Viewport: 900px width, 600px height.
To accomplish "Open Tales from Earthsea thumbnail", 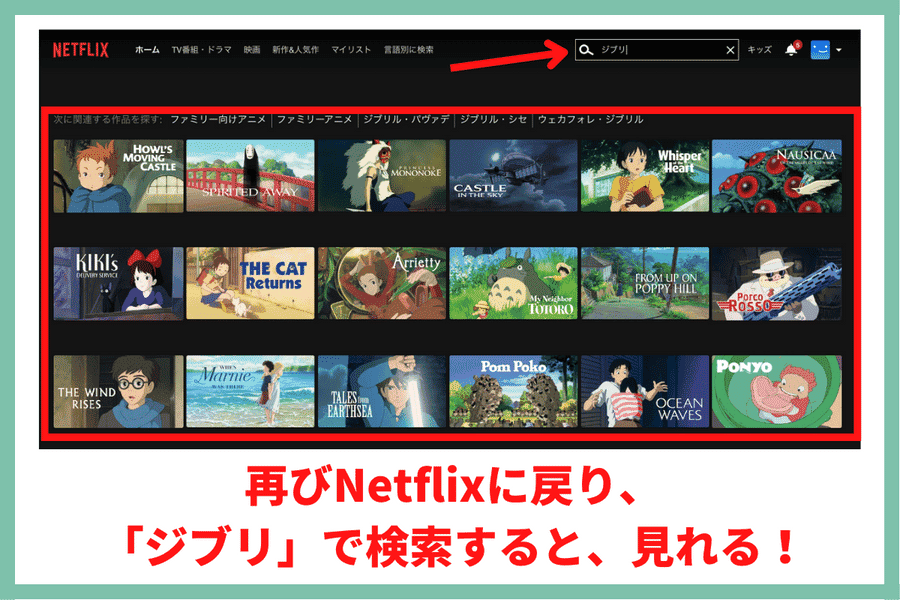I will [x=382, y=392].
